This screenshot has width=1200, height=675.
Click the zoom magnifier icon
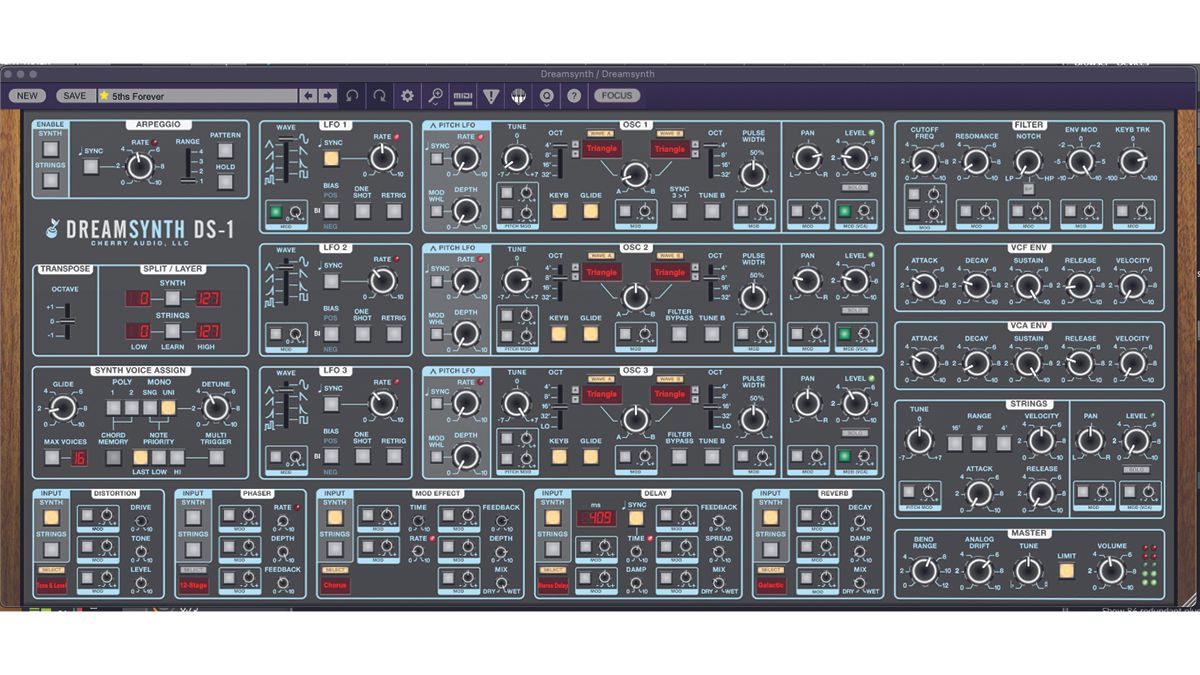click(436, 95)
